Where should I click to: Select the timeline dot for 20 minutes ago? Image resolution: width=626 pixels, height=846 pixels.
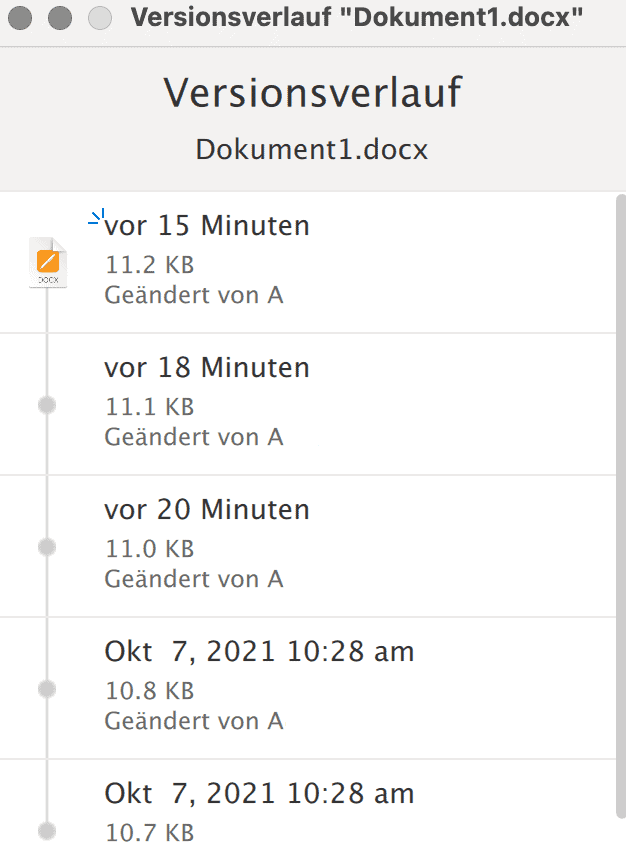pyautogui.click(x=47, y=547)
